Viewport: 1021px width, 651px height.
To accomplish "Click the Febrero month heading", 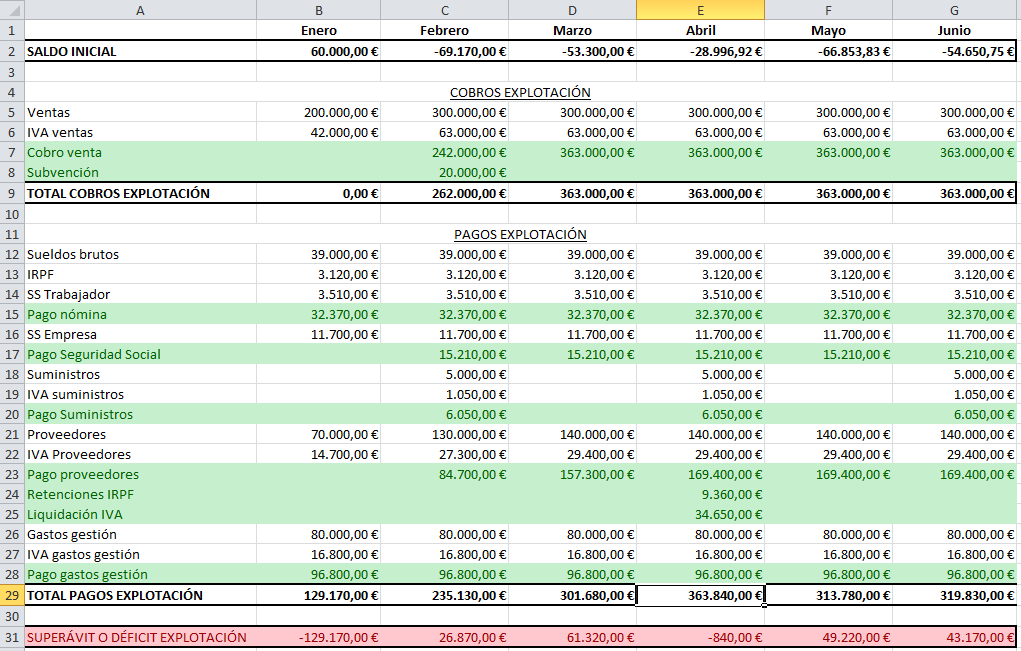I will coord(444,31).
